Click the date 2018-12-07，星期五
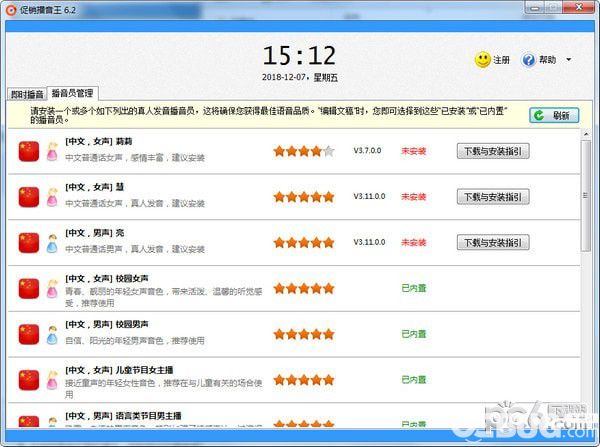Viewport: 600px width, 447px height. click(x=300, y=77)
